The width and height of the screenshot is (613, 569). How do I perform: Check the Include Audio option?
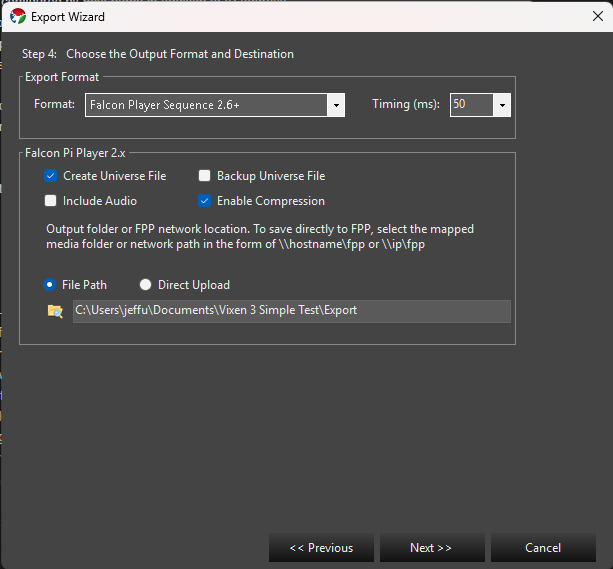click(x=50, y=201)
